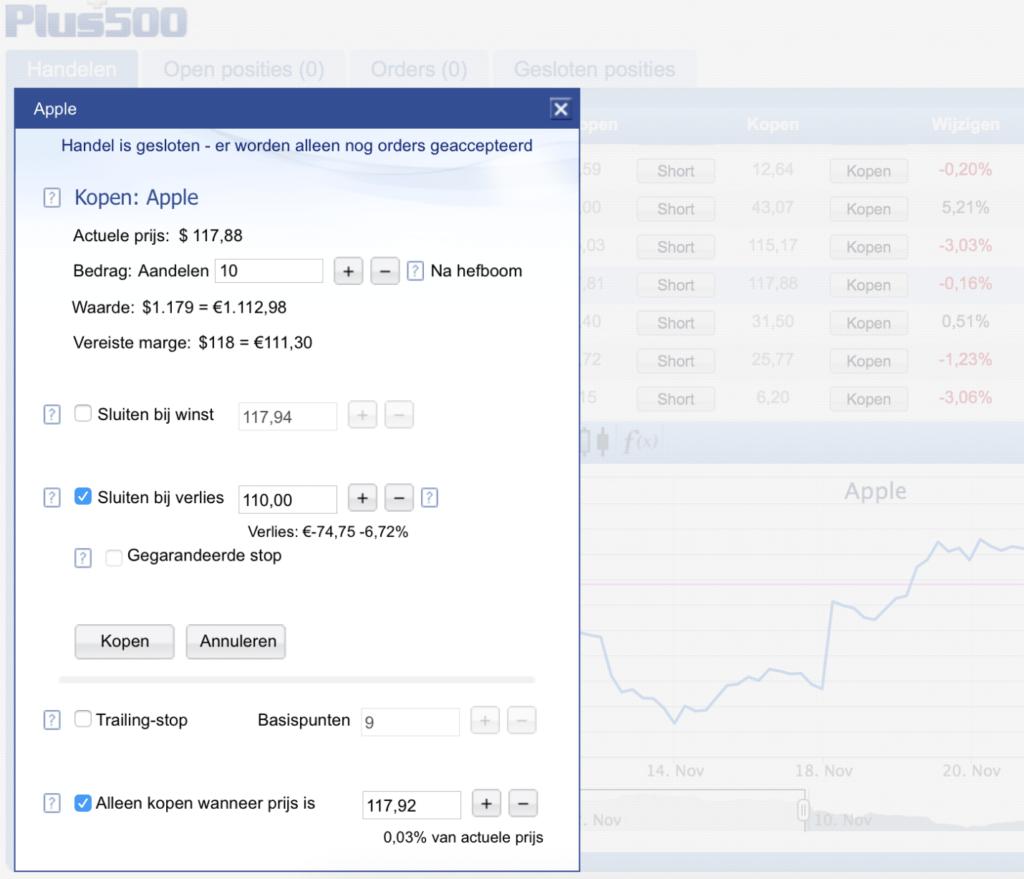Increase Sluiten bij winst value with plus
This screenshot has height=879, width=1024.
362,415
